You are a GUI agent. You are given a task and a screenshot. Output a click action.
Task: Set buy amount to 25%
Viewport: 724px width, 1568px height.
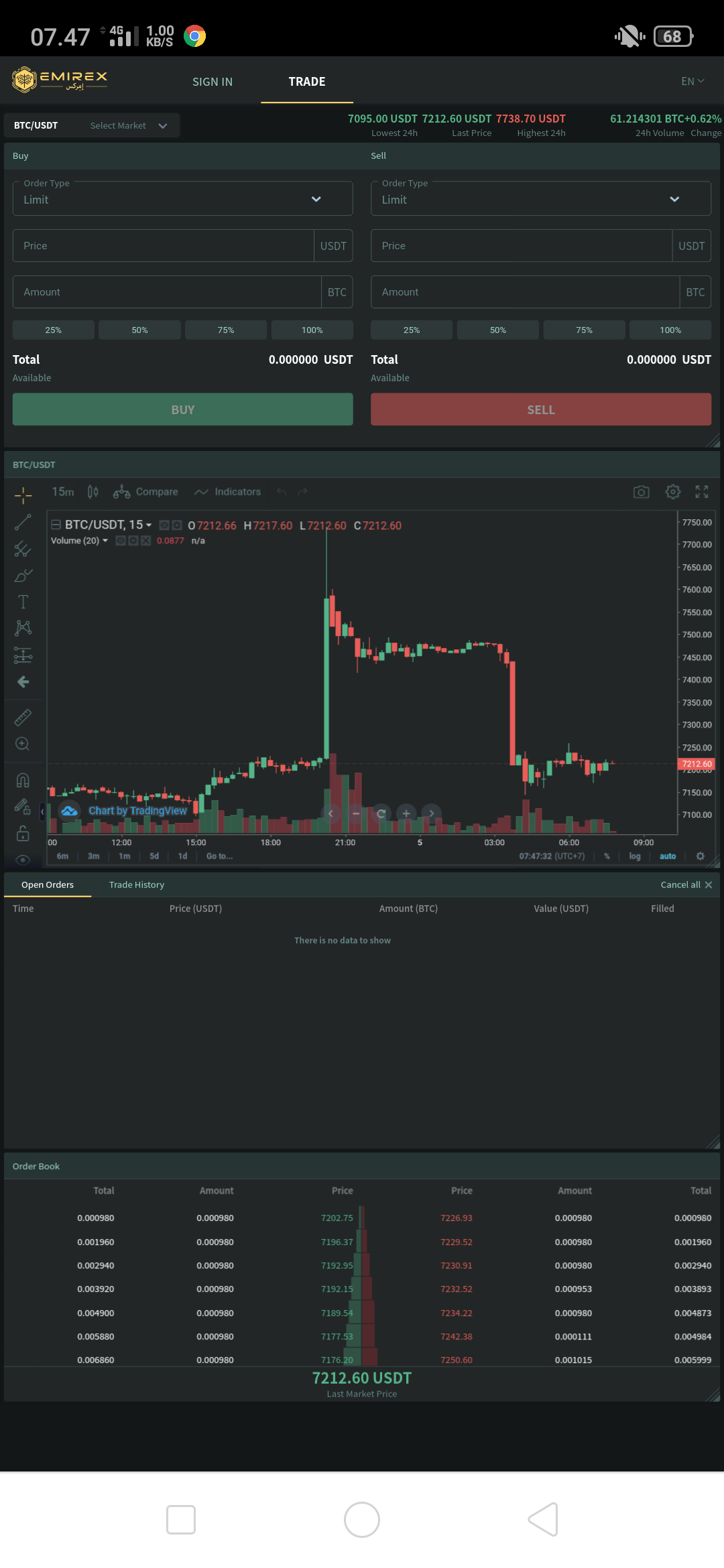54,330
